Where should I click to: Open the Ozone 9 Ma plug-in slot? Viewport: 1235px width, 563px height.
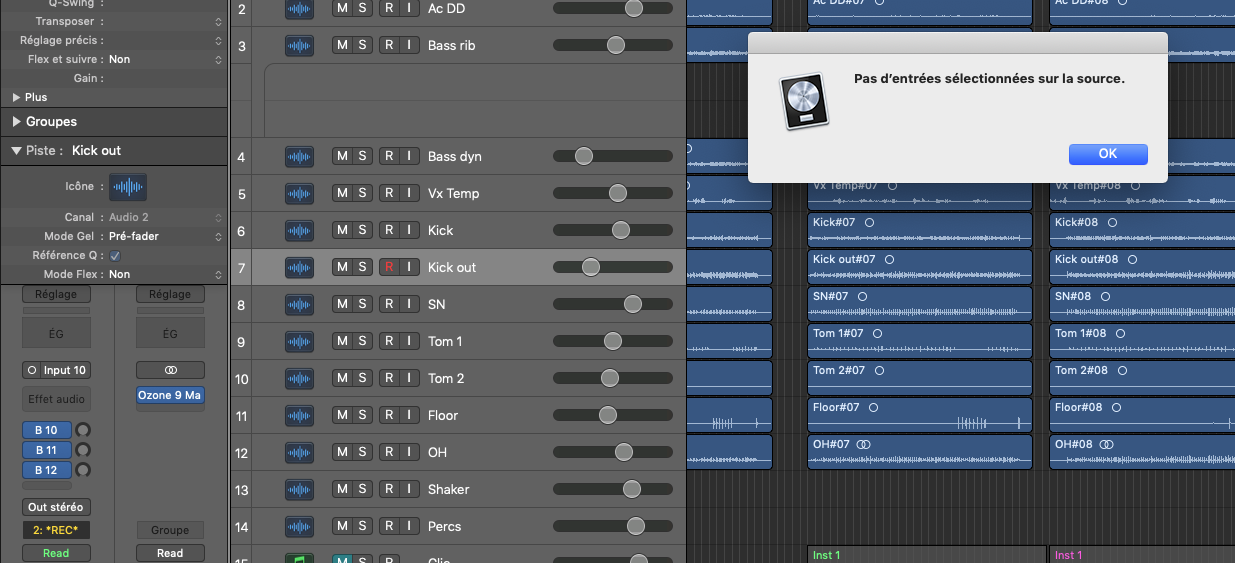(x=170, y=395)
